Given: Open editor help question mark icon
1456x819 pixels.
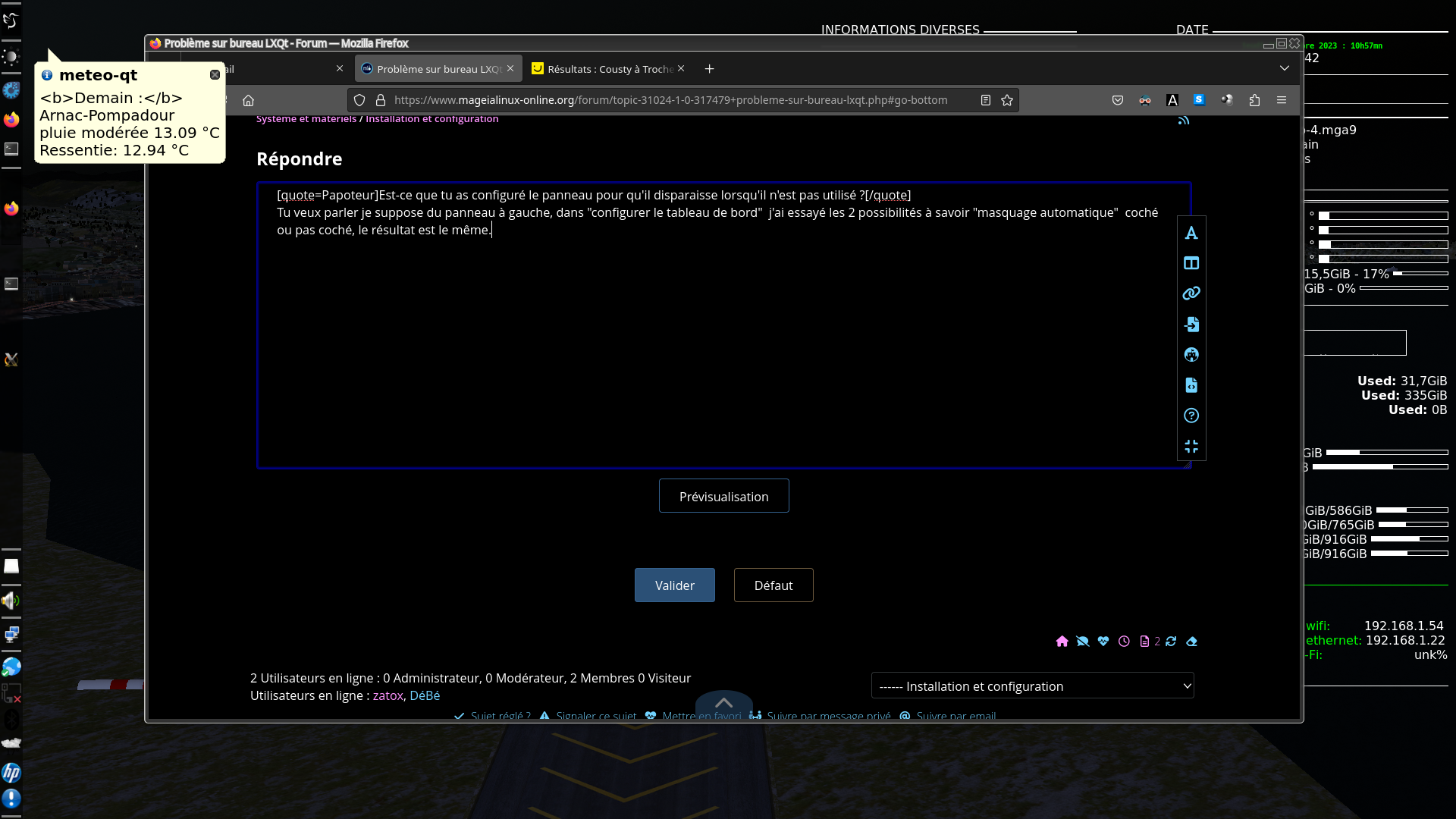Looking at the screenshot, I should click(x=1191, y=416).
